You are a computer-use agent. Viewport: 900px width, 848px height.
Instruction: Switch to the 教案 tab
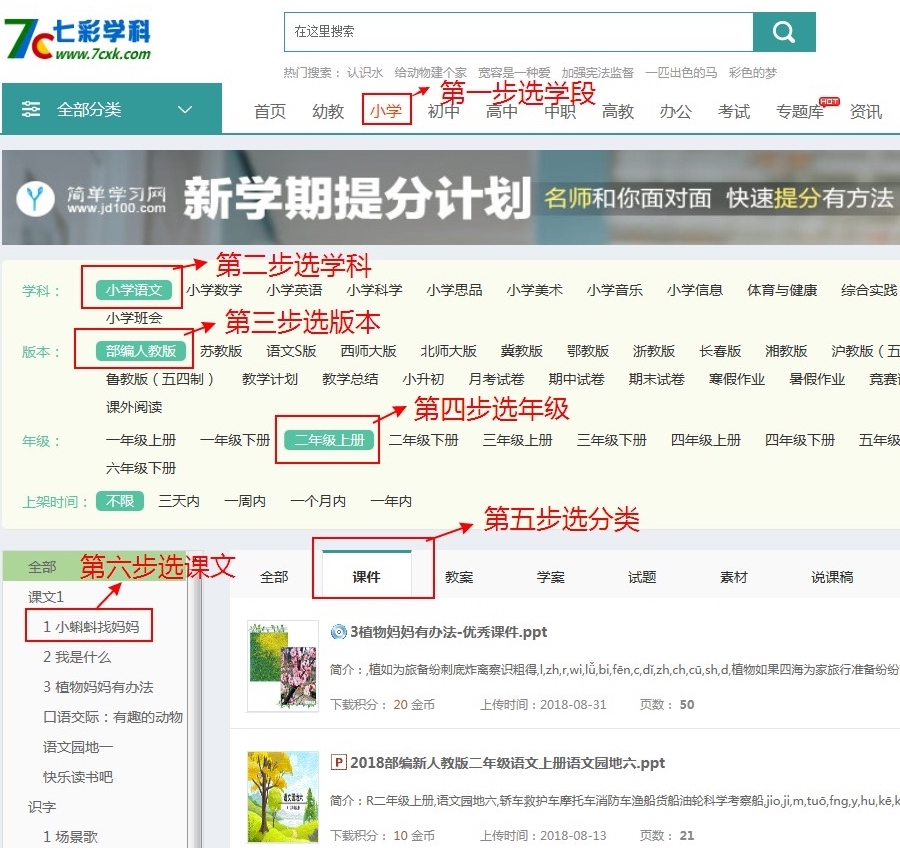coord(459,577)
